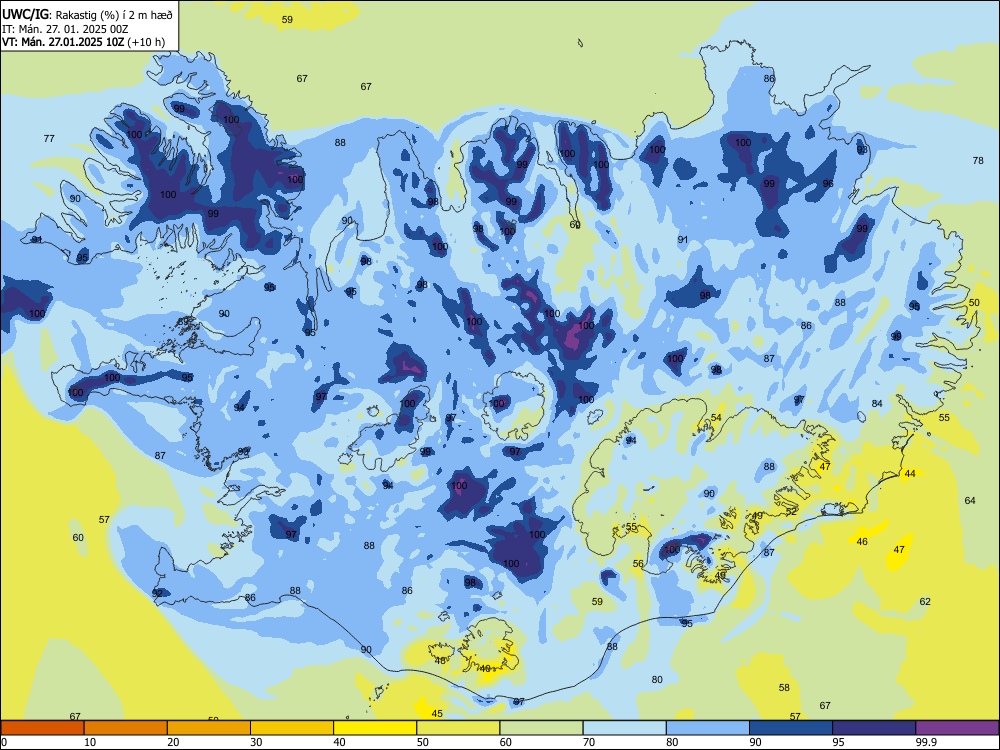Click the '44' humidity value on the map
Screen dimensions: 1000x750
coord(910,473)
